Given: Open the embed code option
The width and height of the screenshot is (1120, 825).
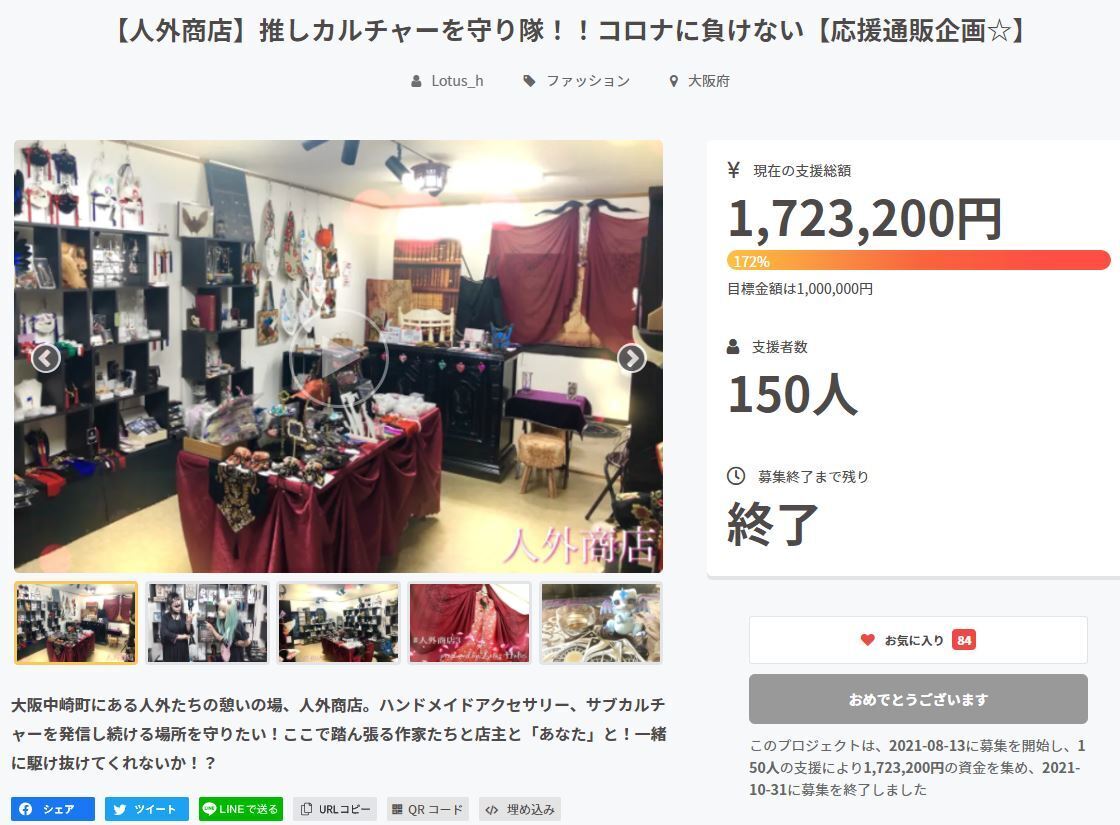Looking at the screenshot, I should [x=520, y=809].
